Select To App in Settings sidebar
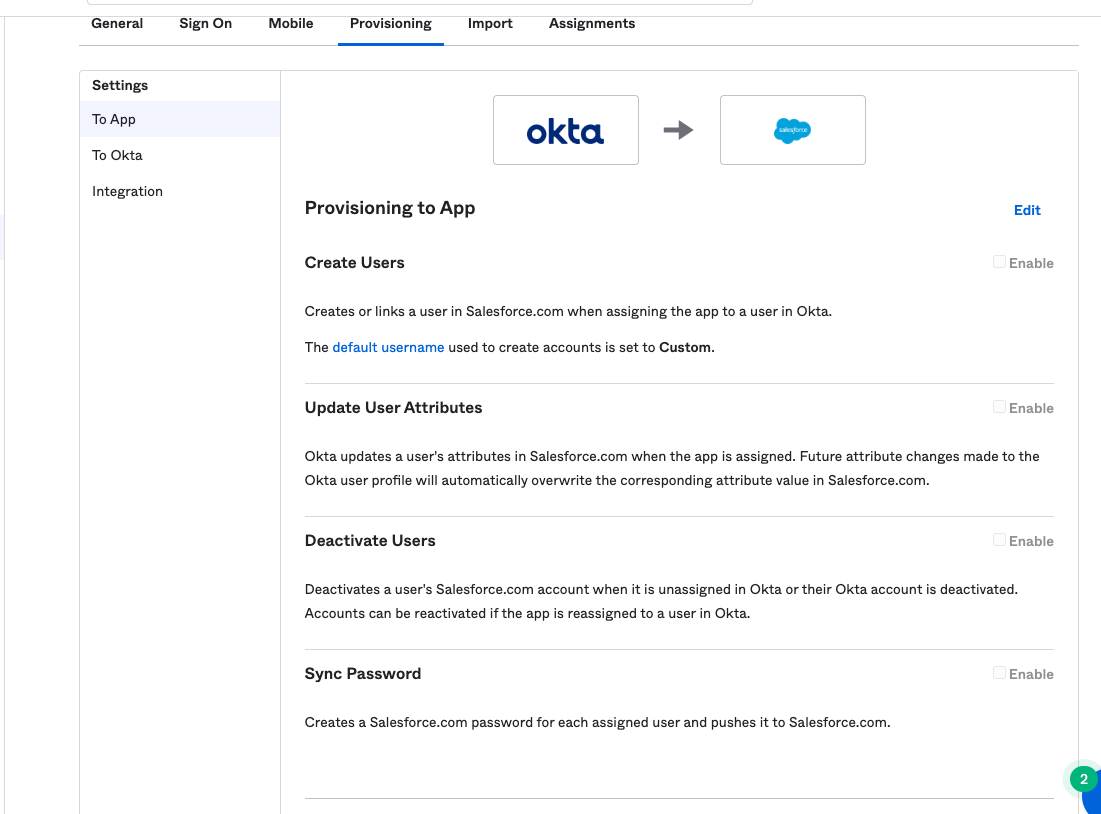The image size is (1101, 814). point(180,119)
